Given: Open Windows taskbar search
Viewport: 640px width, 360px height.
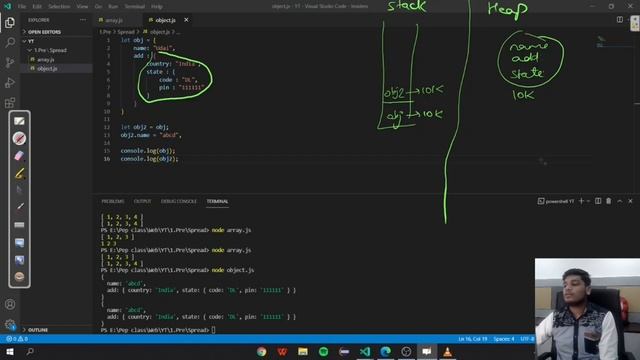Looking at the screenshot, I should click(30, 351).
